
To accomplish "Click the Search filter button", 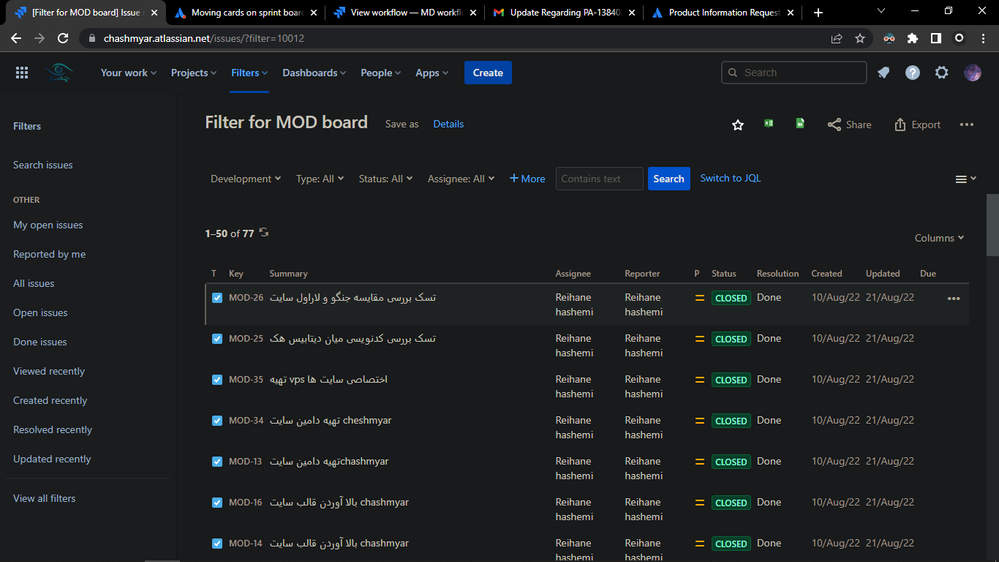I will [x=668, y=179].
